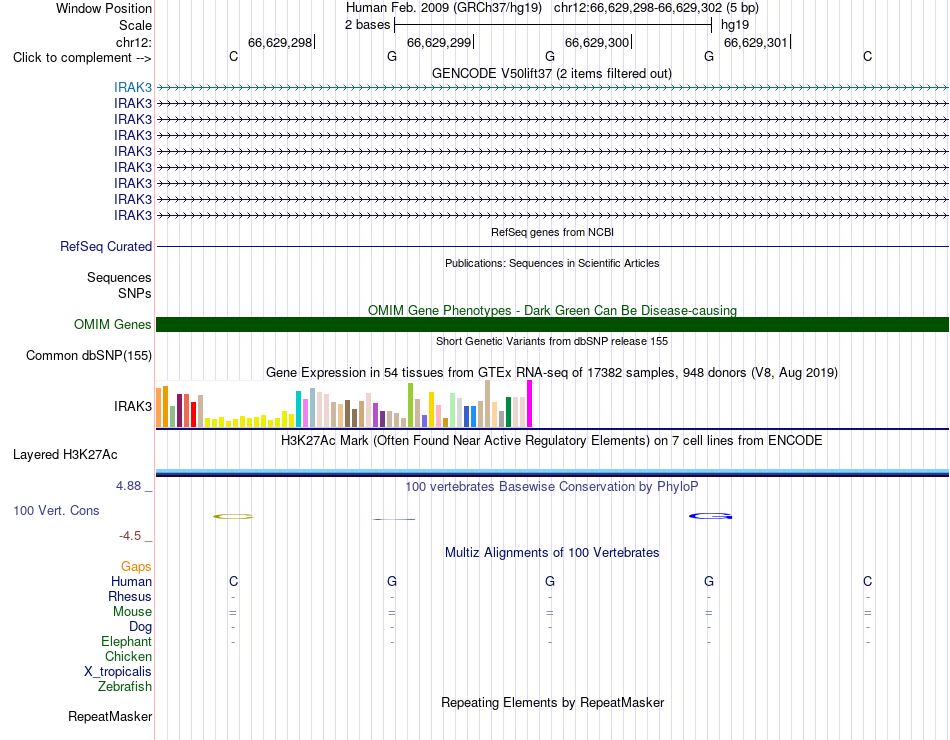
Task: Open the 'RefSeq genes from NCBI' track title
Action: coord(552,232)
